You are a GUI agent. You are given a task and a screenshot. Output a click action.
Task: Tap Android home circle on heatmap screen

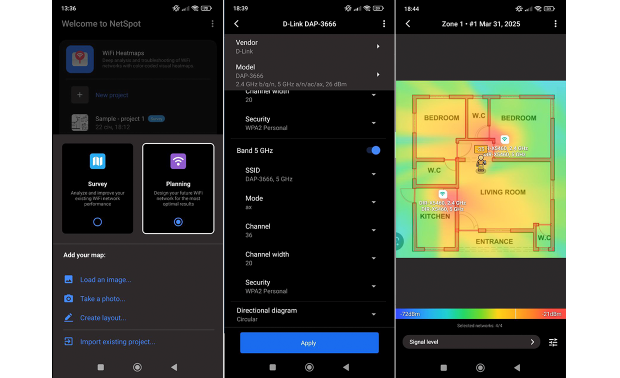point(480,367)
